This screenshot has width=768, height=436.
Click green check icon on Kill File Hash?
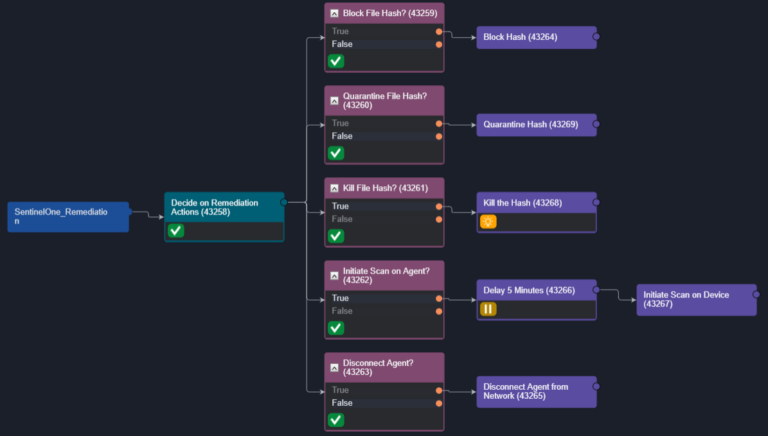pyautogui.click(x=336, y=236)
